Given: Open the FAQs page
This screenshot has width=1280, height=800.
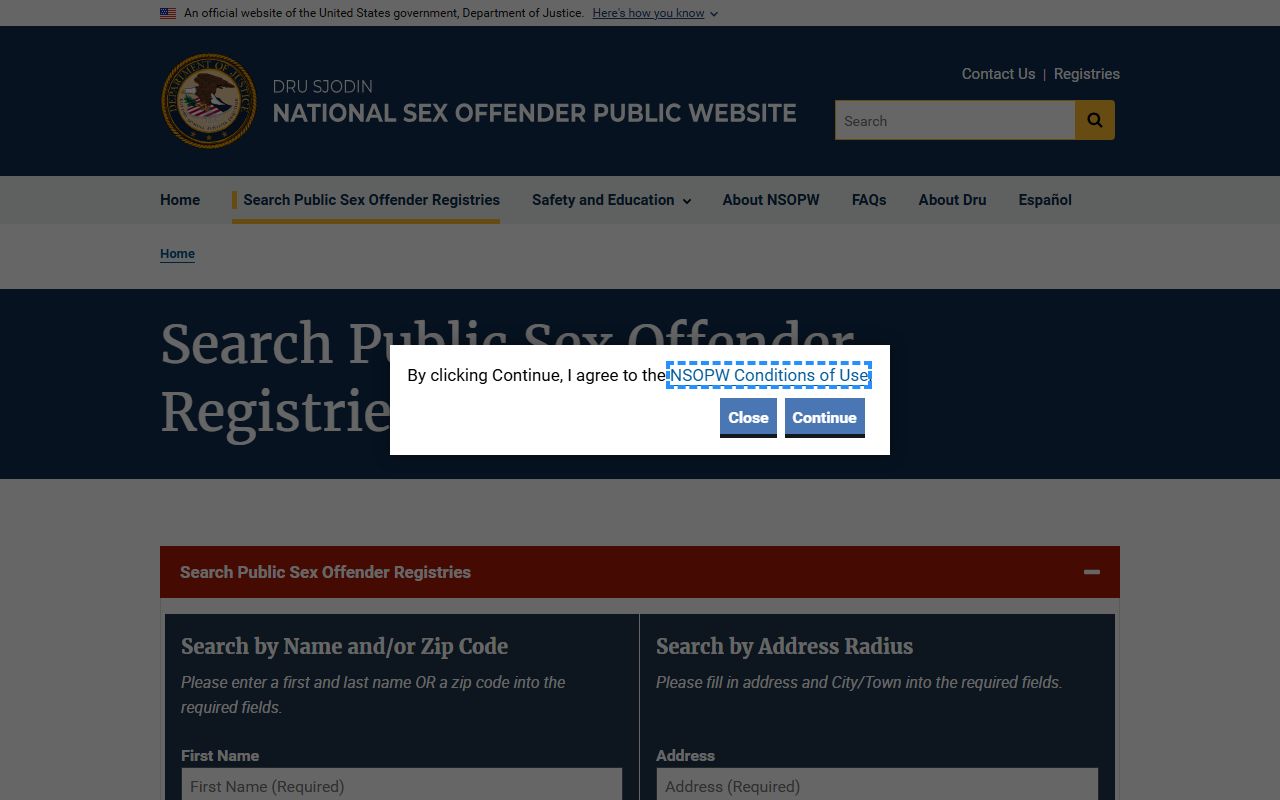Looking at the screenshot, I should coord(869,200).
